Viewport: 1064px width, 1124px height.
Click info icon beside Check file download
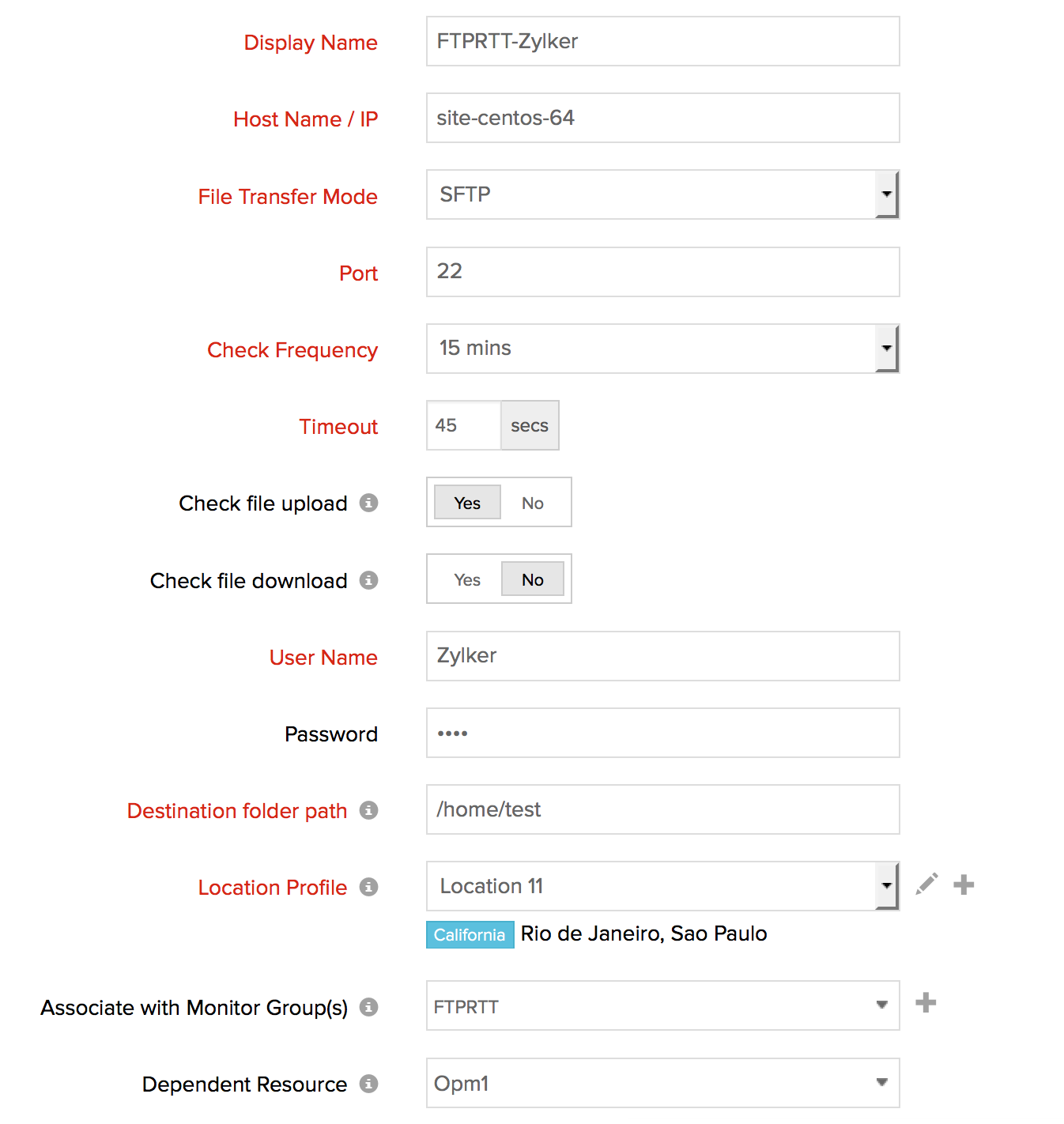pos(368,580)
